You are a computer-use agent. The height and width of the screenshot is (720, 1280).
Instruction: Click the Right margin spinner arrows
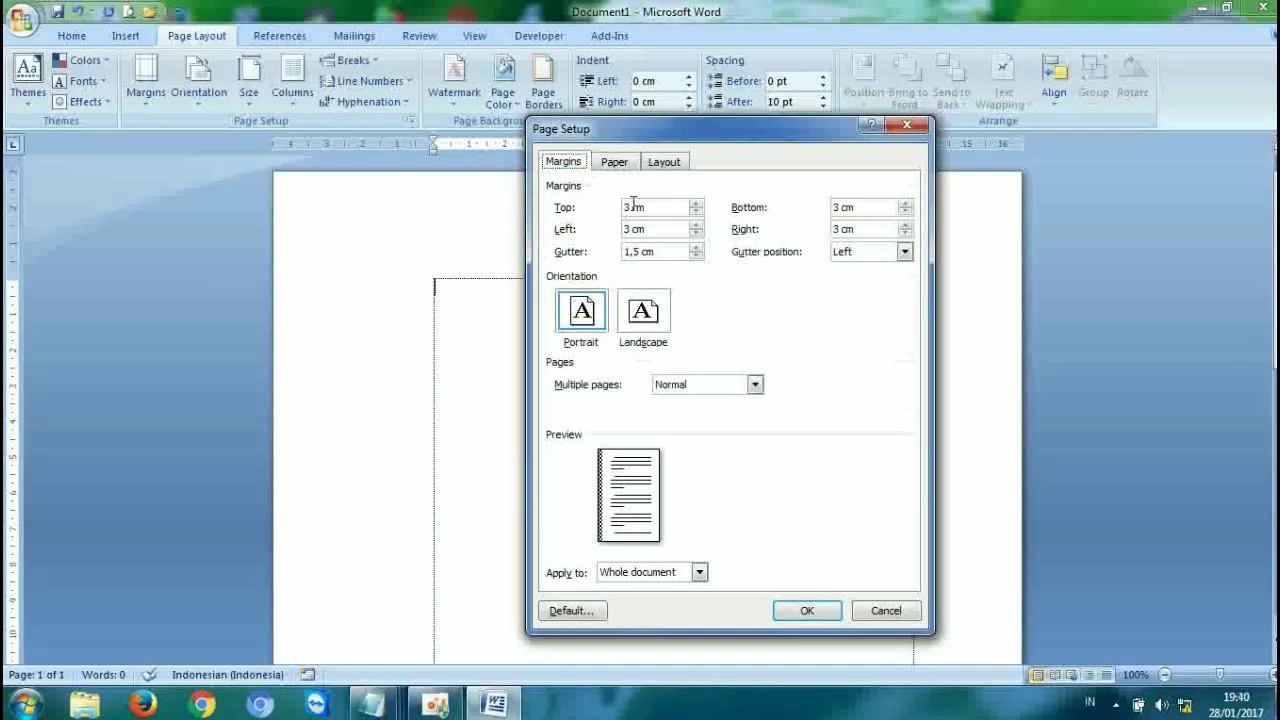[905, 229]
